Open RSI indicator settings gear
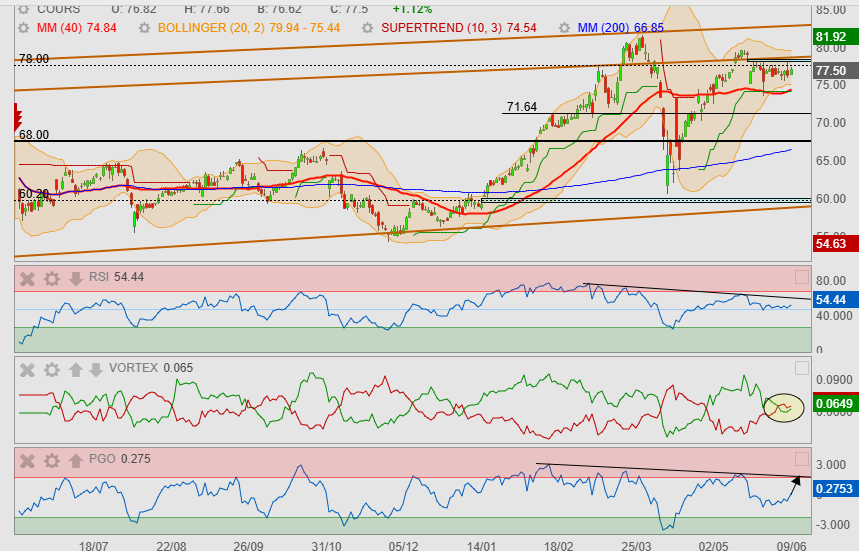 point(51,279)
